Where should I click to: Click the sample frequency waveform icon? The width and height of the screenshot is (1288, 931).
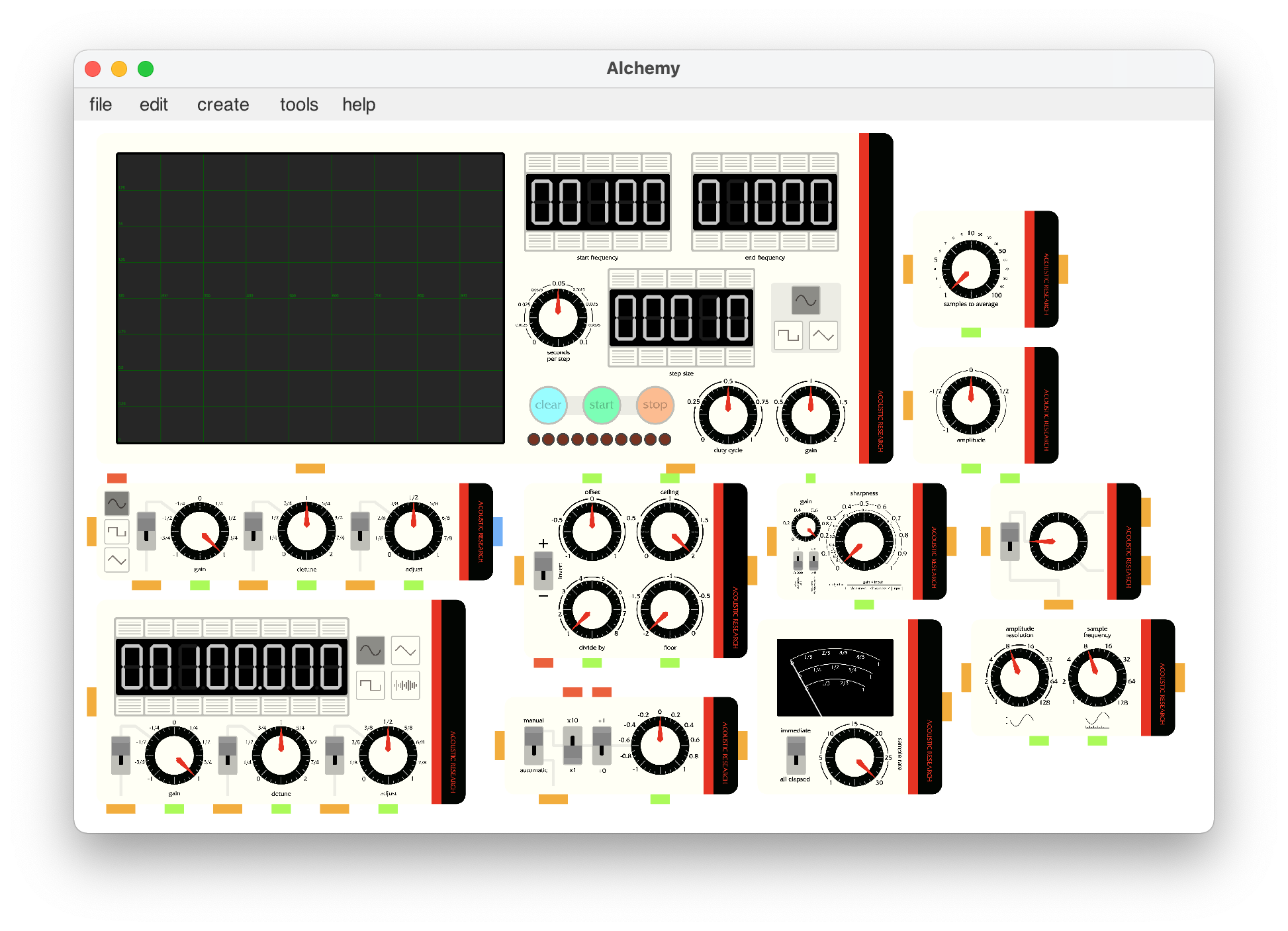[1097, 720]
